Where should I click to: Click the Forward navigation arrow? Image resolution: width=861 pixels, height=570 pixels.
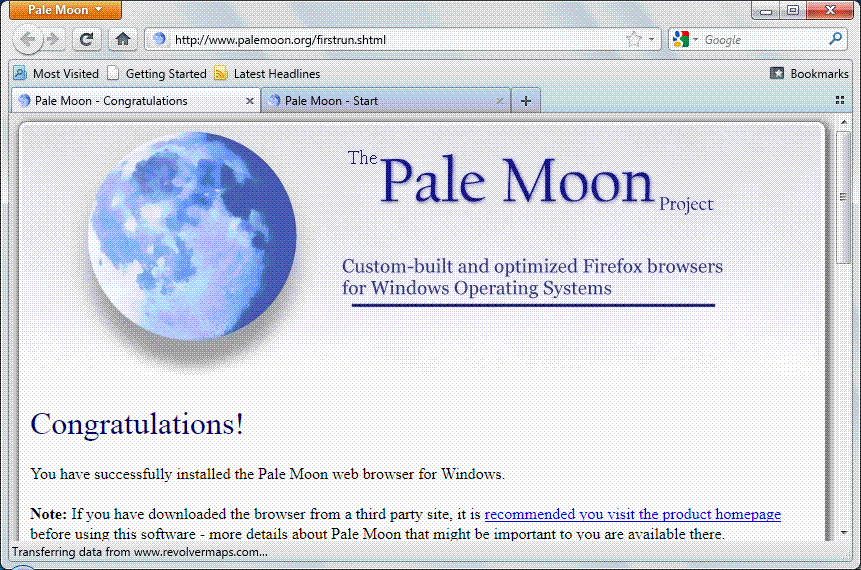[53, 40]
